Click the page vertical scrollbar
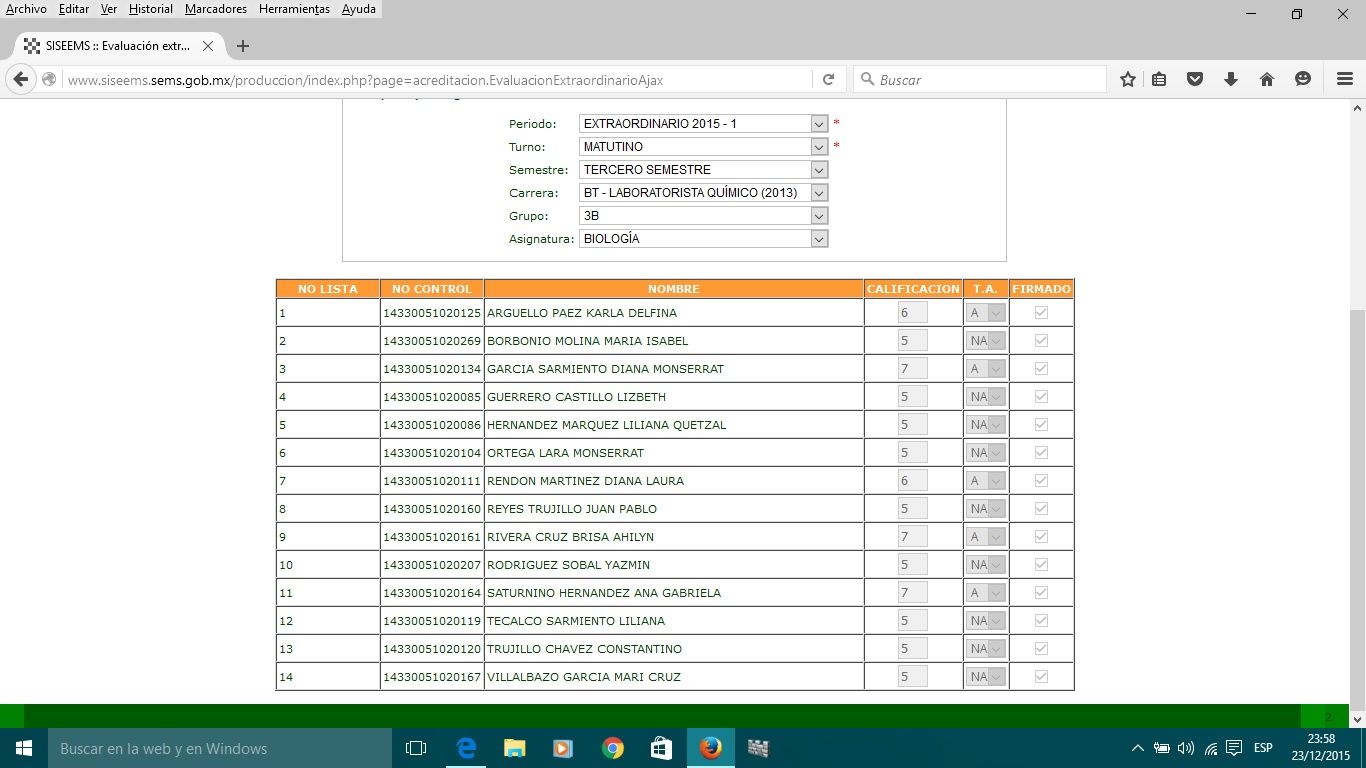The image size is (1366, 768). 1357,414
